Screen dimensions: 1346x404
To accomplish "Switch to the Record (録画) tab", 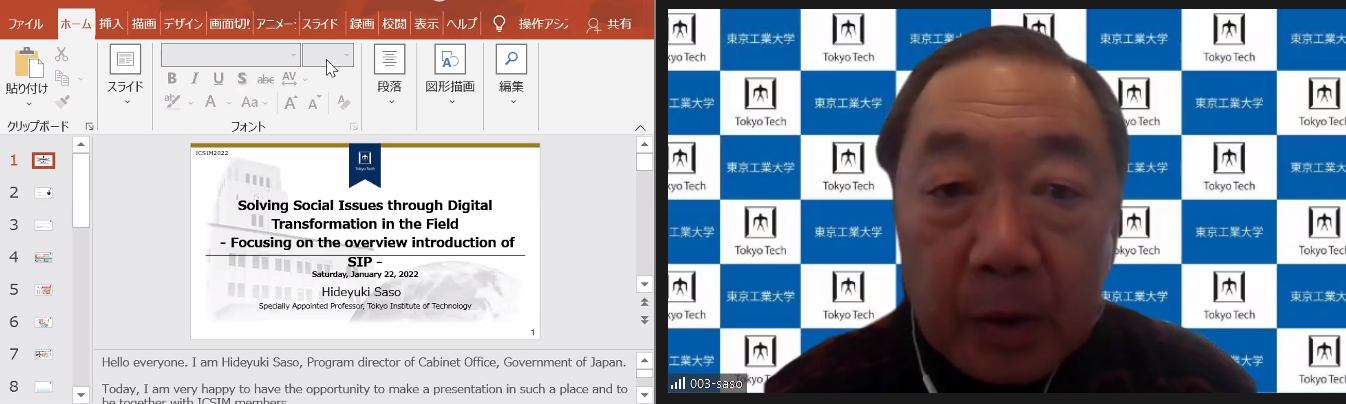I will [361, 23].
